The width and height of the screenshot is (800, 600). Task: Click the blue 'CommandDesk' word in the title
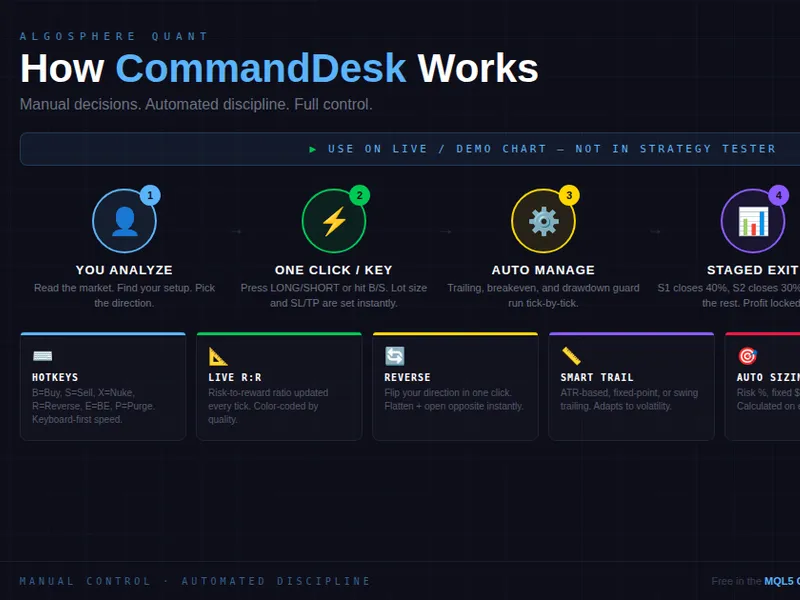261,68
